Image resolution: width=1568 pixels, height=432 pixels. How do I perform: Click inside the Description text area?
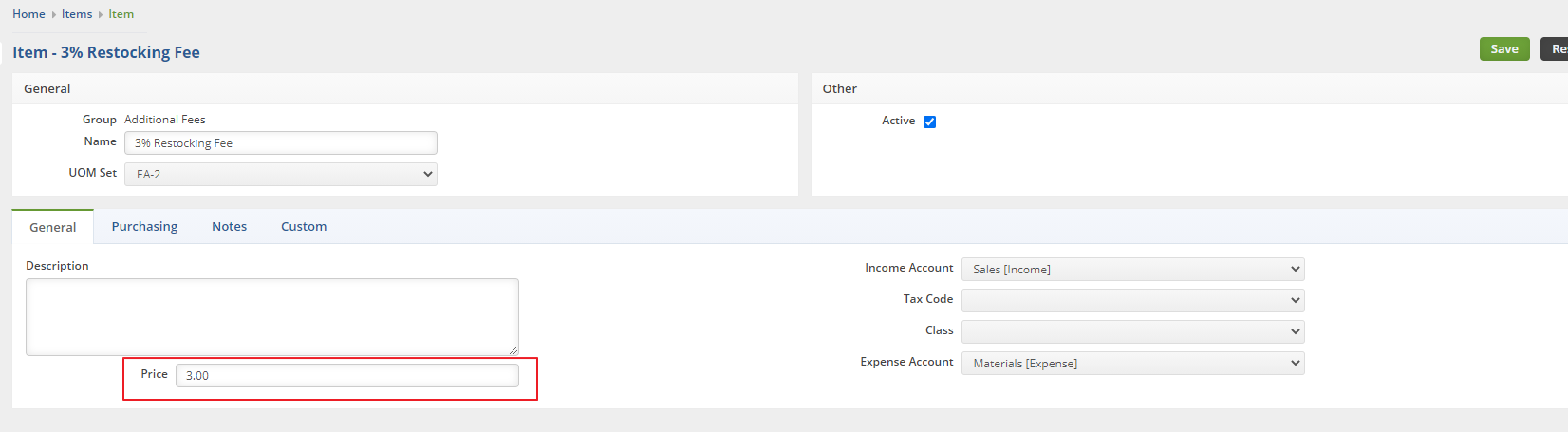[271, 317]
